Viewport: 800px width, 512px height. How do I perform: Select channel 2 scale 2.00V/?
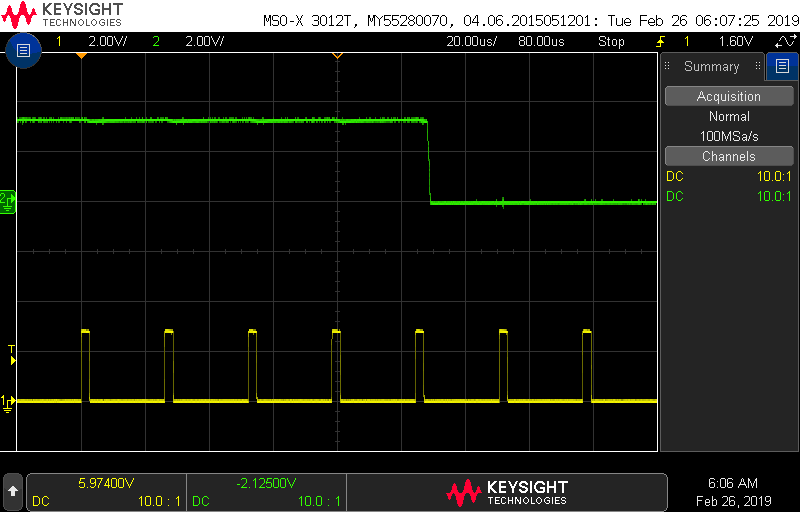[204, 41]
